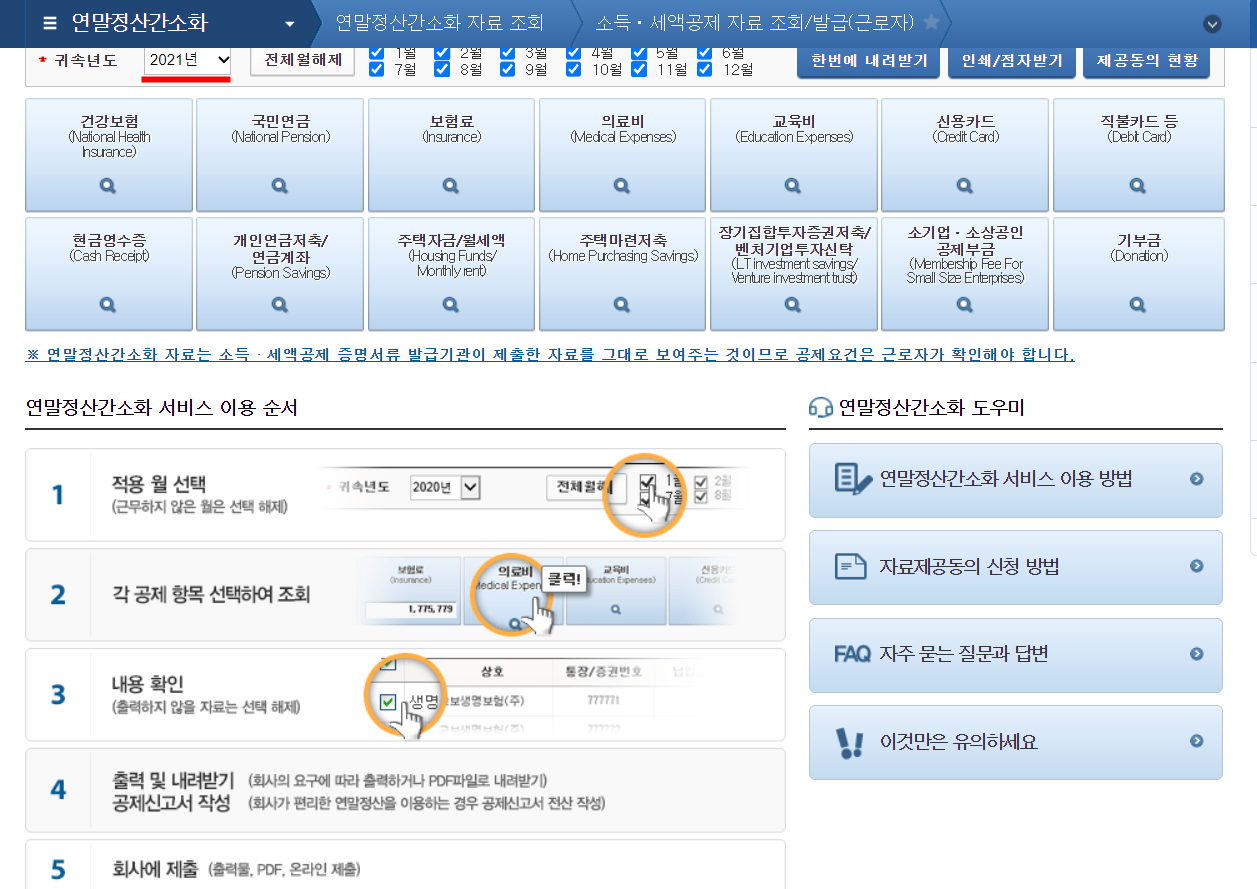Image resolution: width=1257 pixels, height=889 pixels.
Task: Uncheck the 11월 checkbox
Action: pos(639,69)
